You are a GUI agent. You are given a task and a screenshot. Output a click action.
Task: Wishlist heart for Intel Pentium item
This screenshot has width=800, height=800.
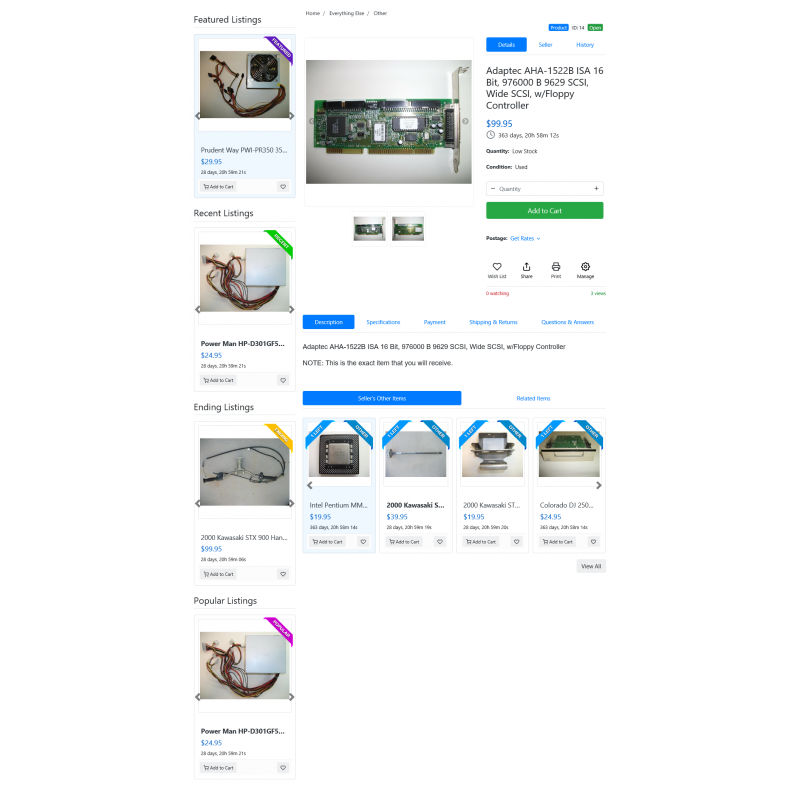(363, 542)
